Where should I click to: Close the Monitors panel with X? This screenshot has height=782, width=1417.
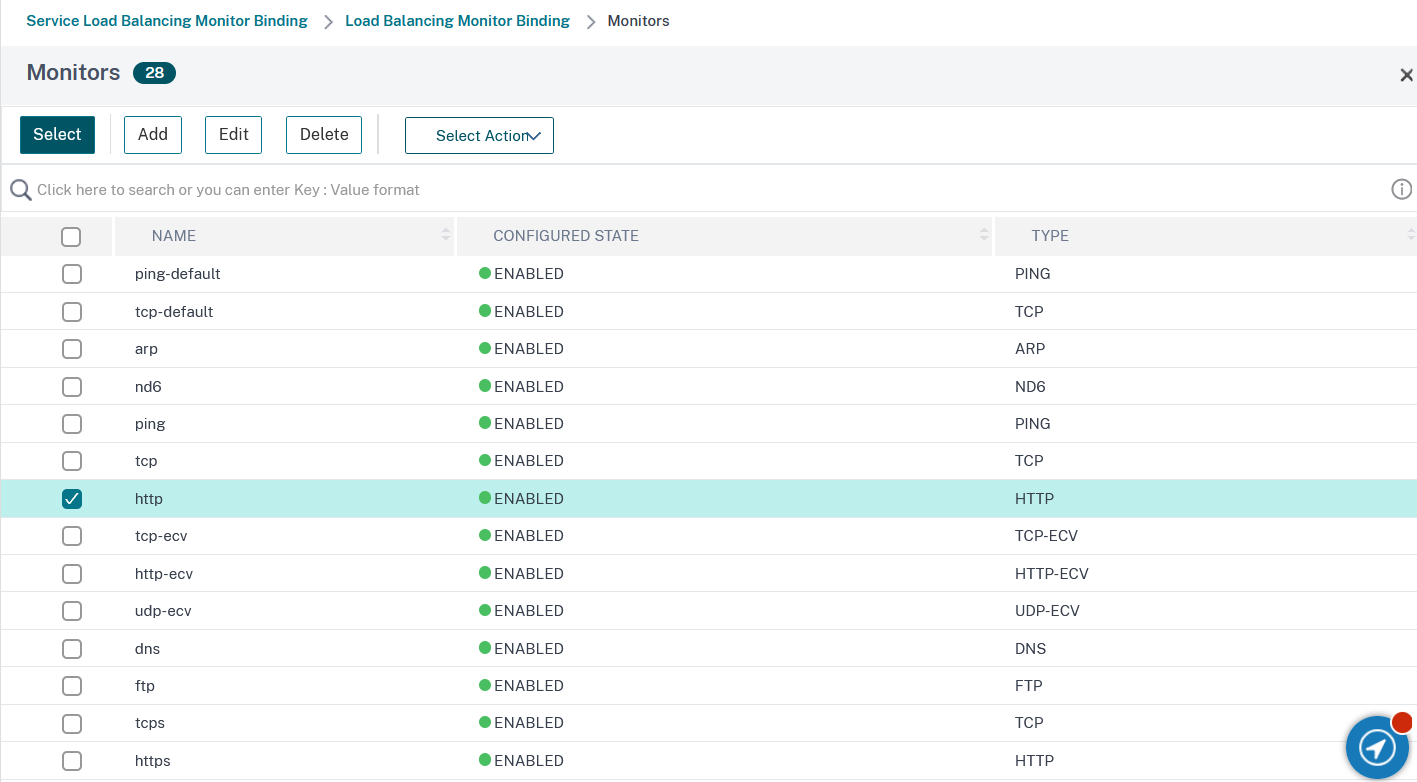click(1406, 75)
